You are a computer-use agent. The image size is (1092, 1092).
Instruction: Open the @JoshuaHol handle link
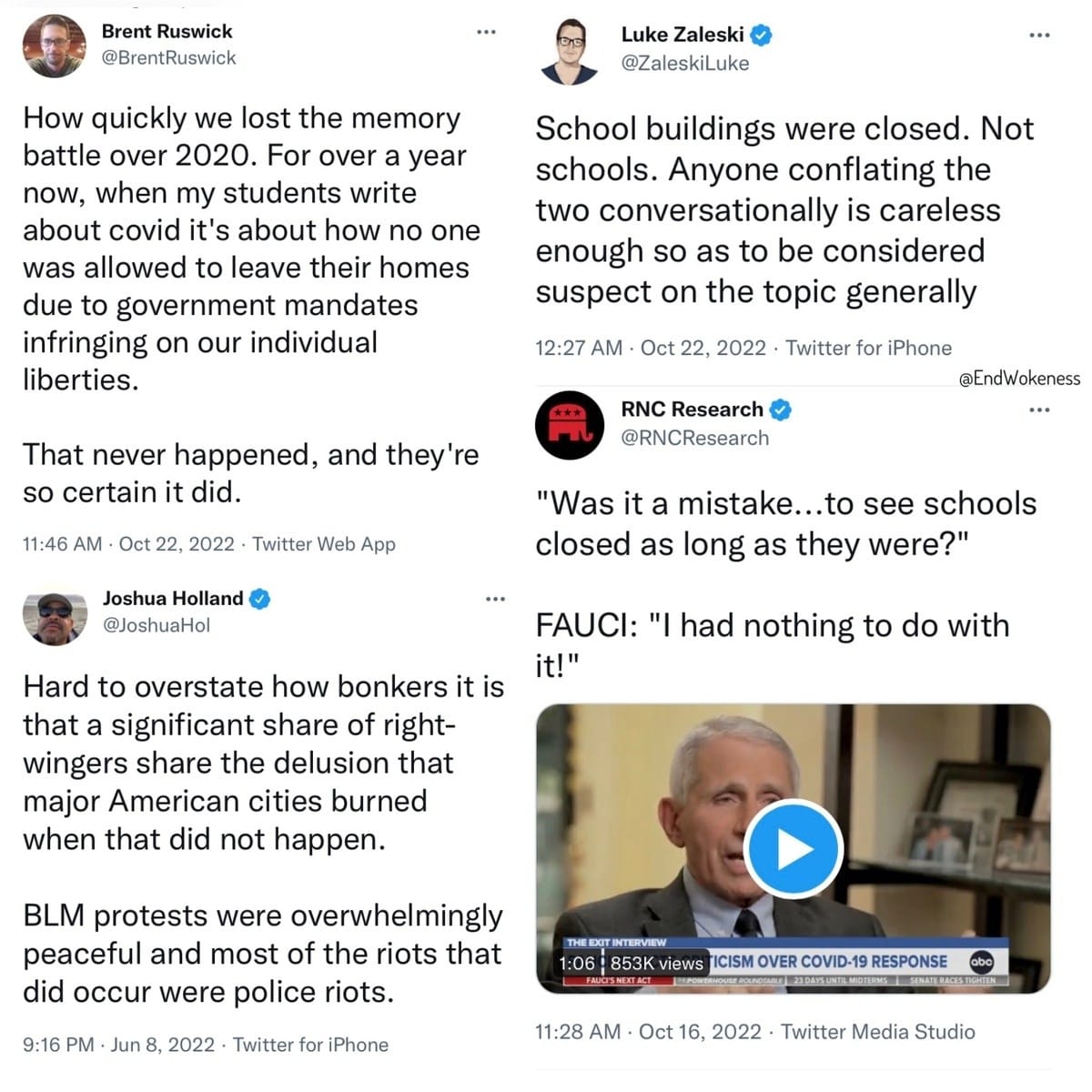[x=156, y=626]
